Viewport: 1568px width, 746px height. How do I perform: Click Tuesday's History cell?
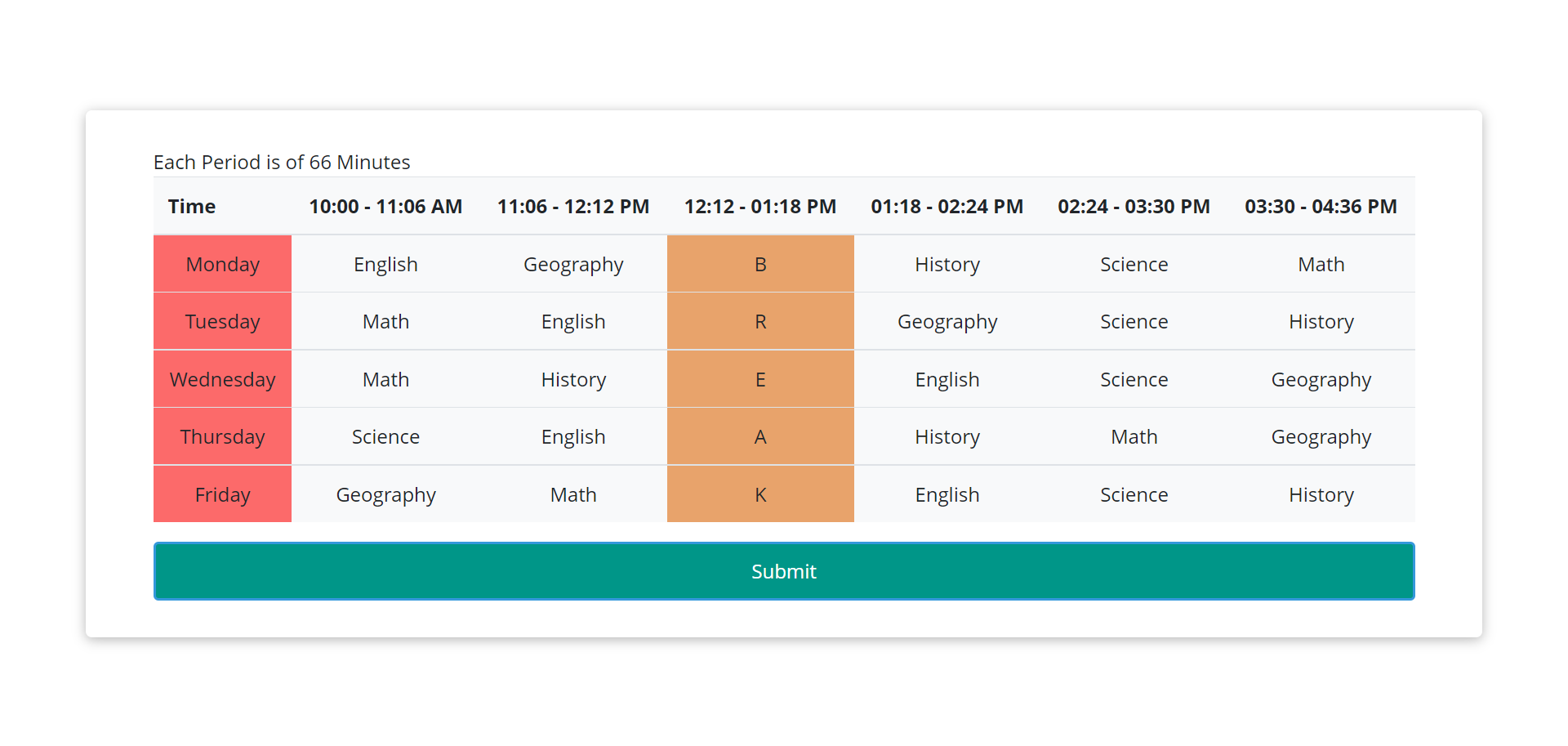pos(1321,321)
